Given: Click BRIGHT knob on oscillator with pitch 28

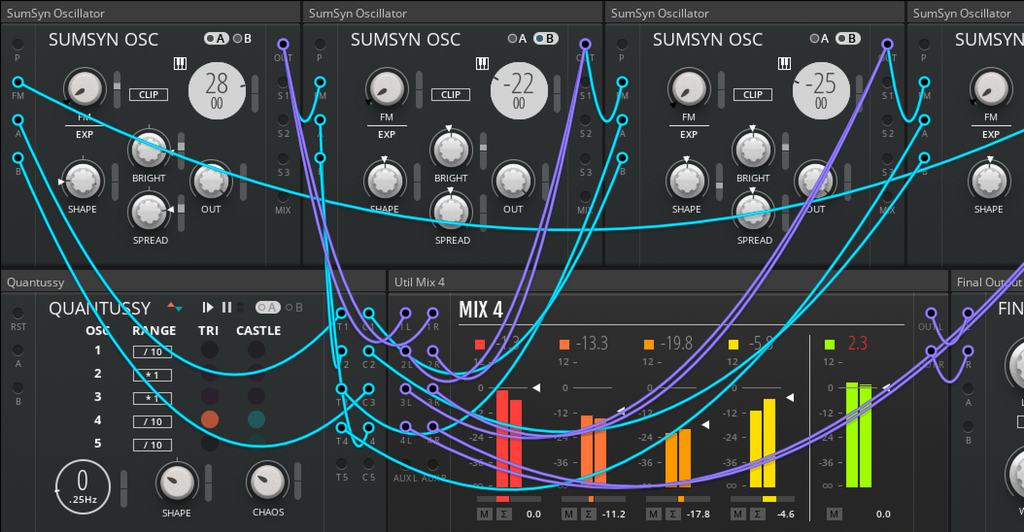Looking at the screenshot, I should click(149, 149).
